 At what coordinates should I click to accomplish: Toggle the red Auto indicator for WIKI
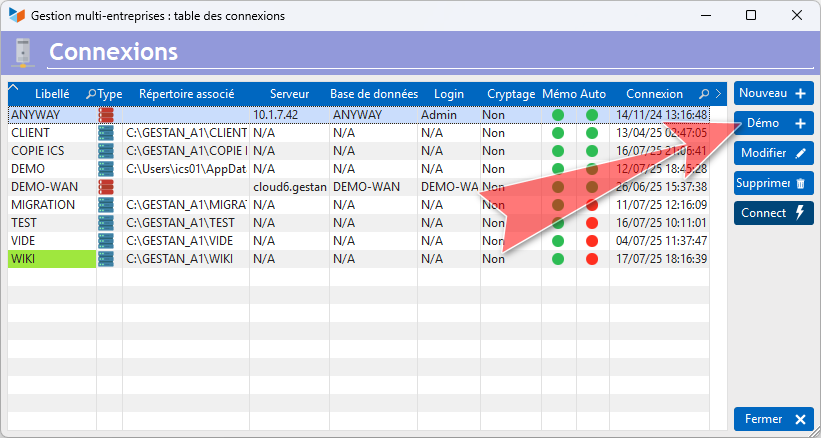tap(592, 259)
